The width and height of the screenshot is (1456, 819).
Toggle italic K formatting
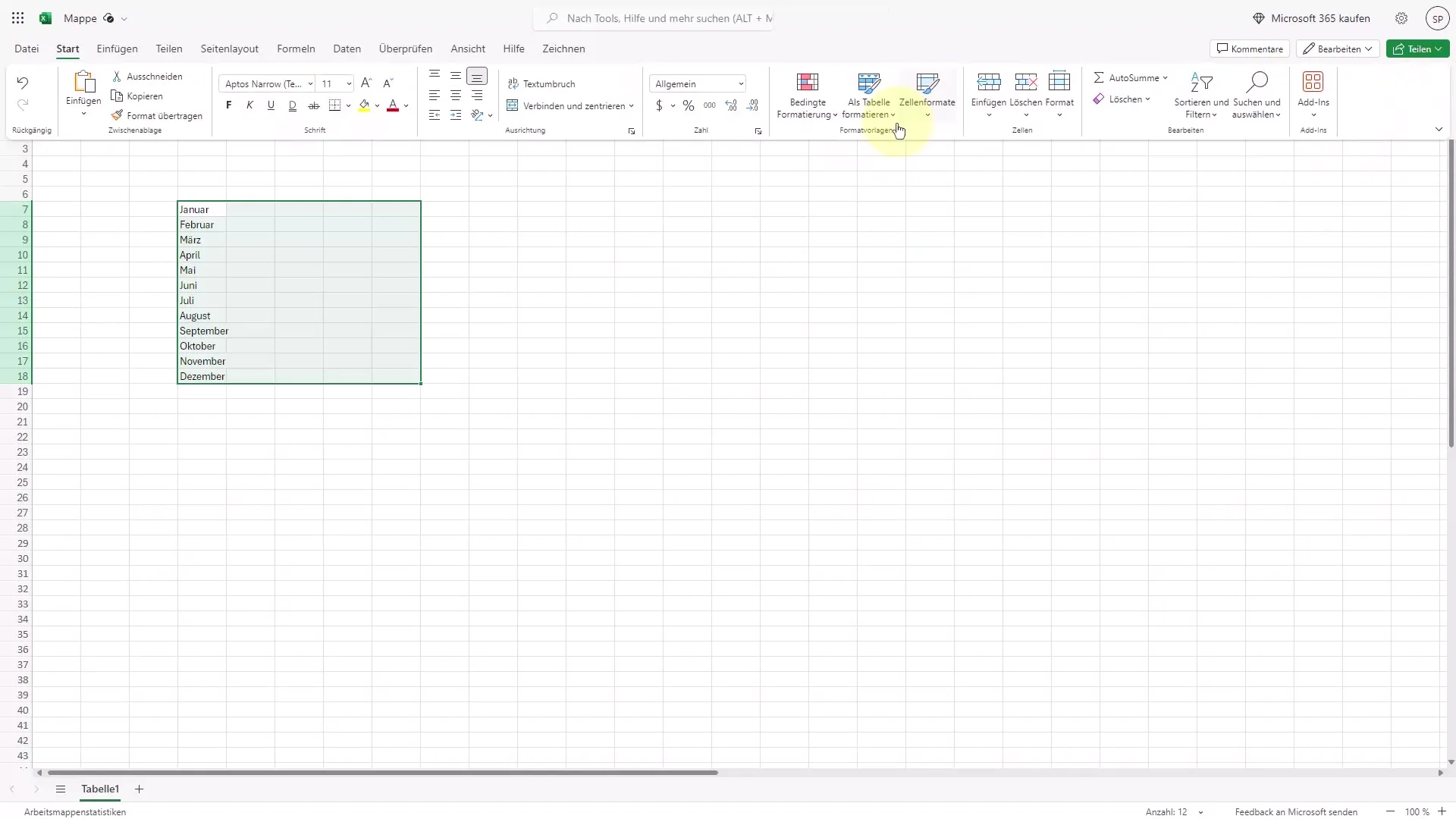click(x=249, y=105)
